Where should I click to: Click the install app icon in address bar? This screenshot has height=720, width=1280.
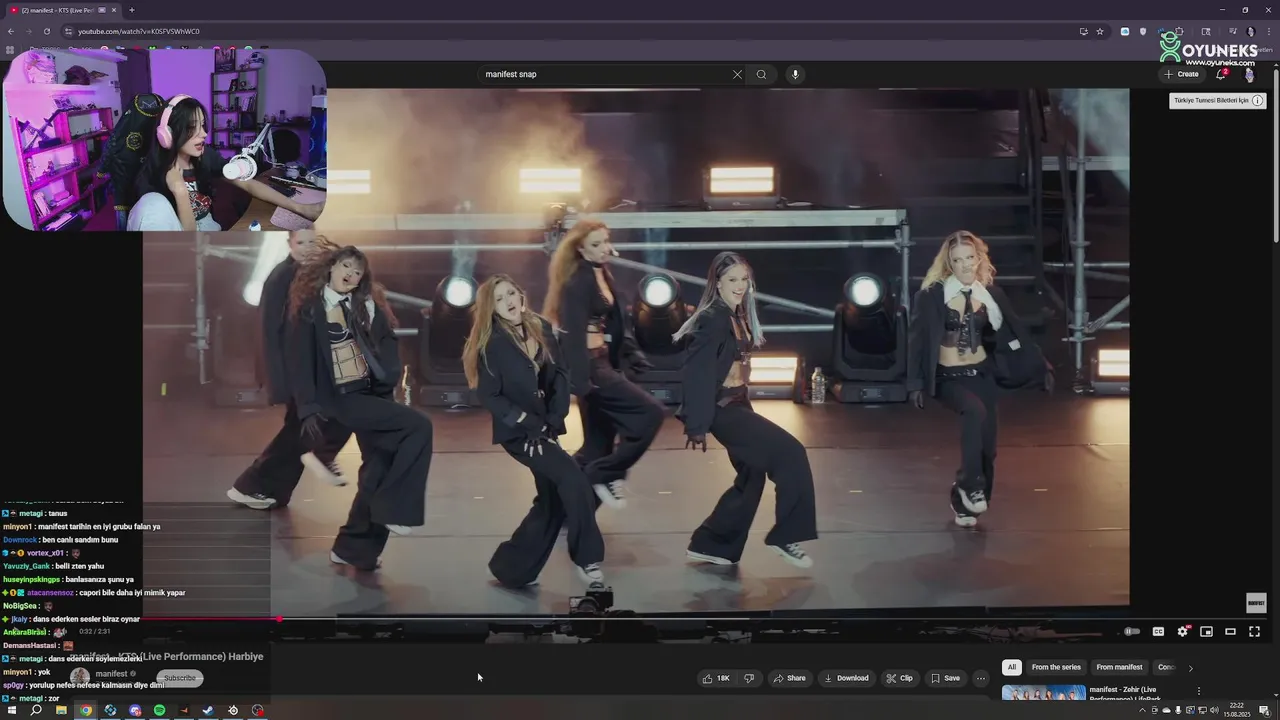(1083, 31)
